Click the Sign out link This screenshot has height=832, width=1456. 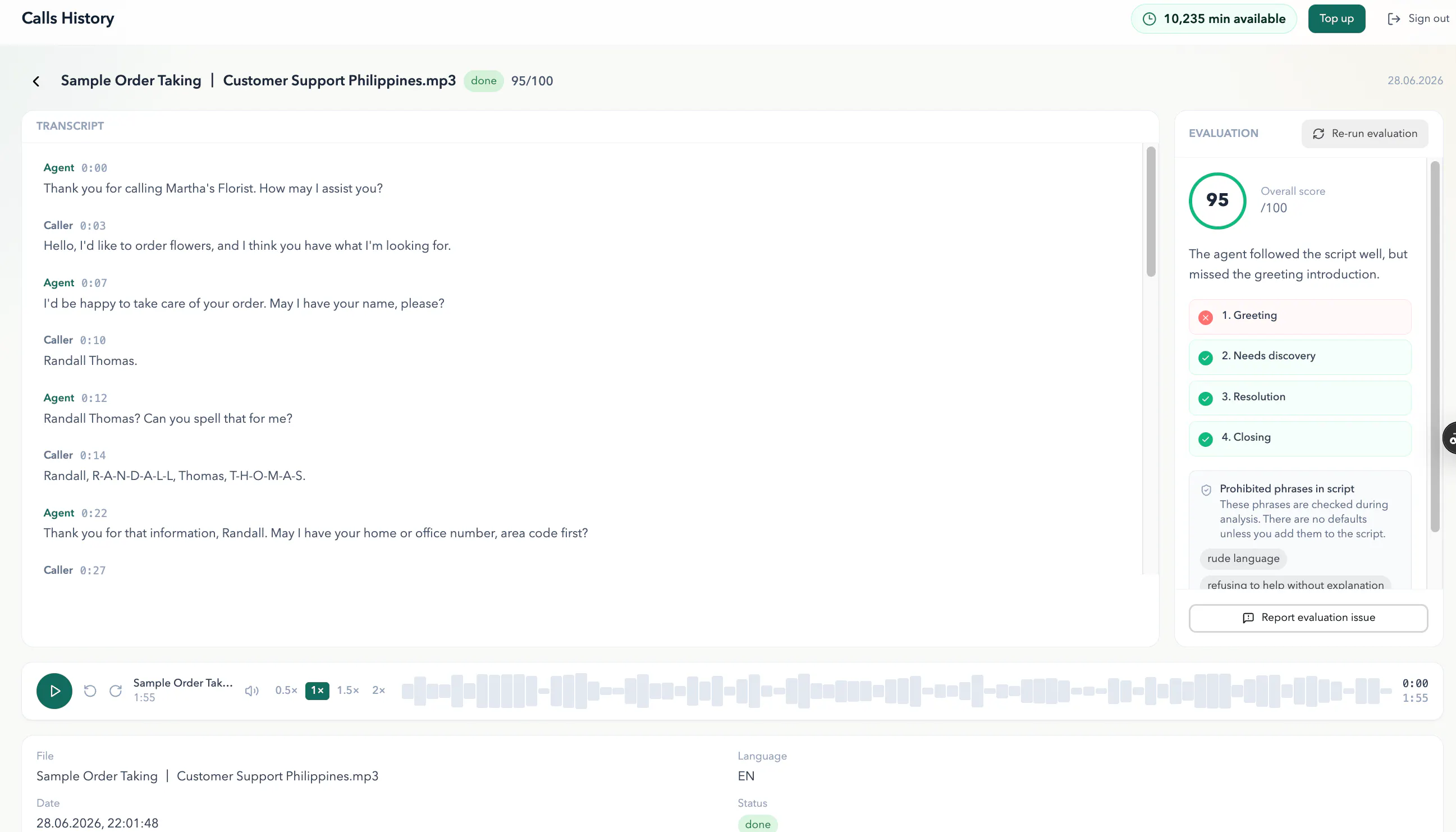pyautogui.click(x=1418, y=19)
